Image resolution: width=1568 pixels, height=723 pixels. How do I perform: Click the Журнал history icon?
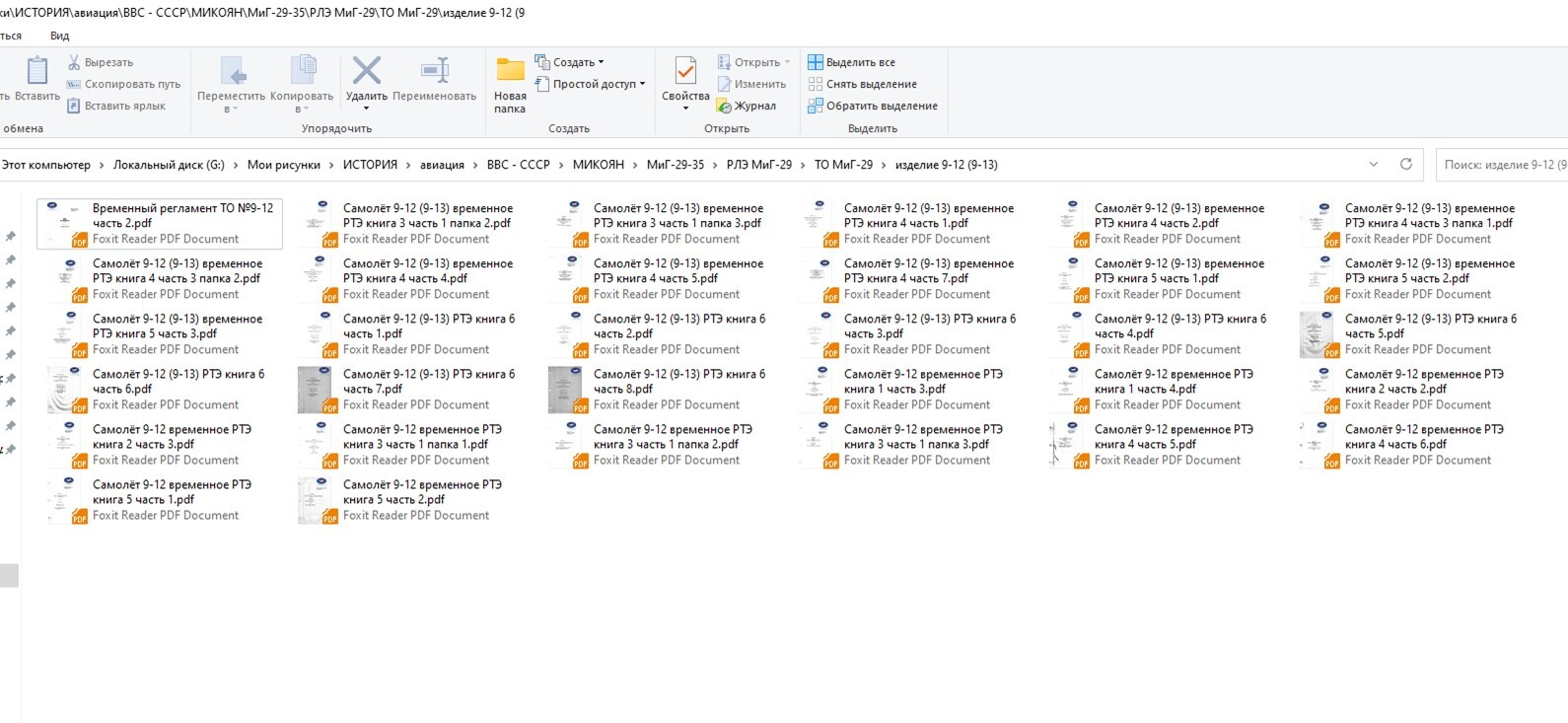[724, 106]
